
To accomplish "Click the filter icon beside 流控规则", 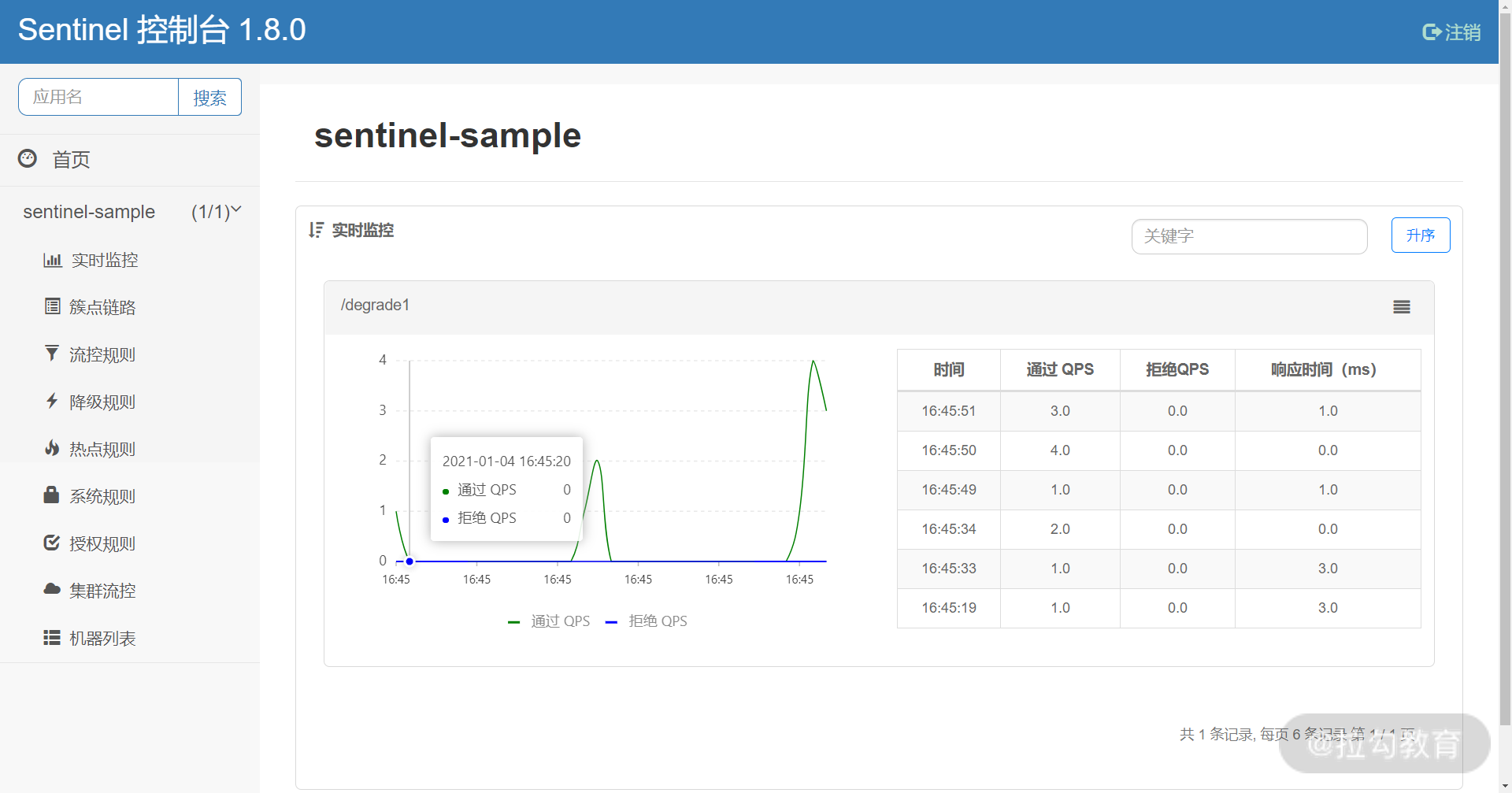I will pos(52,354).
